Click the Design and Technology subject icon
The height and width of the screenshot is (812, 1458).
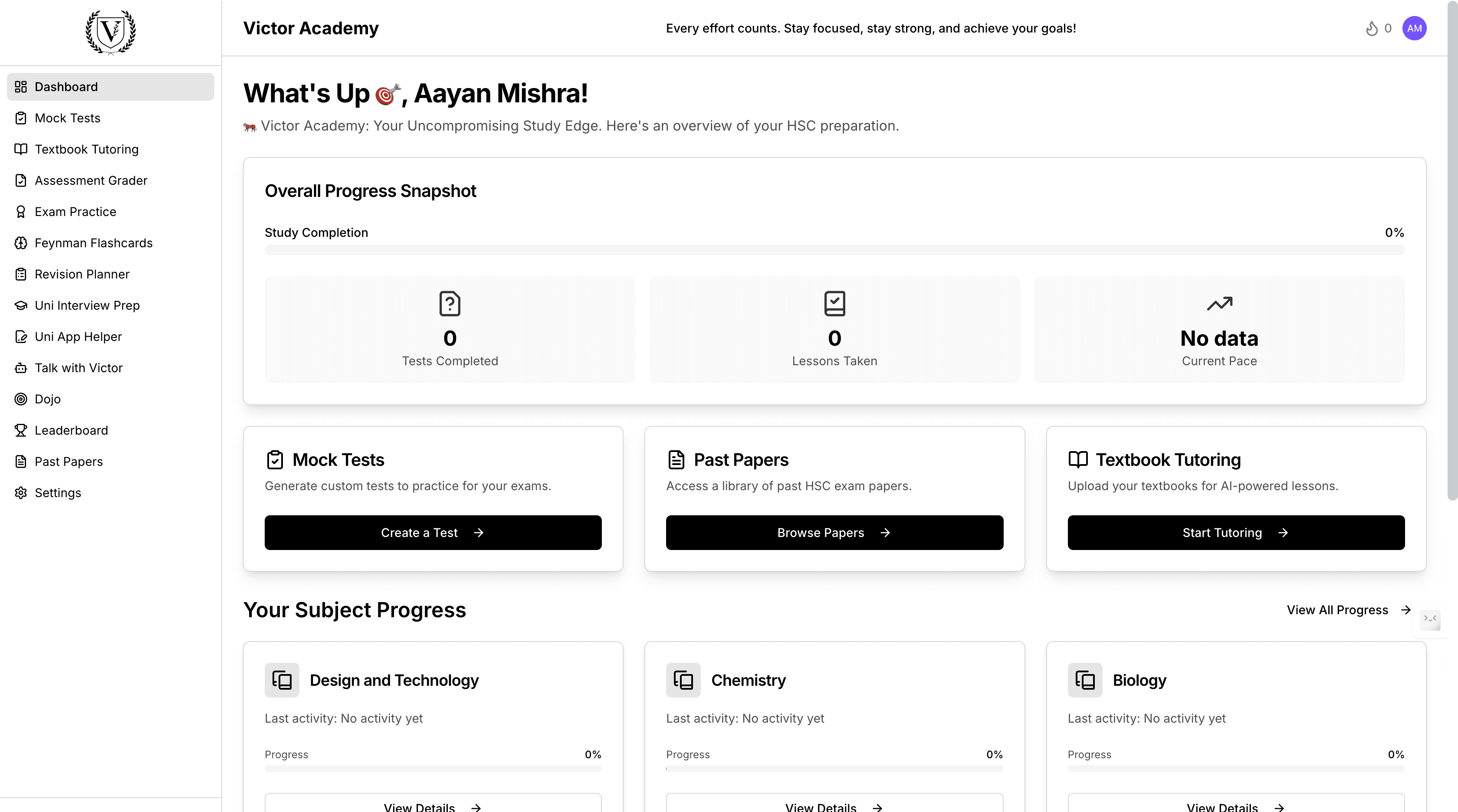[282, 680]
